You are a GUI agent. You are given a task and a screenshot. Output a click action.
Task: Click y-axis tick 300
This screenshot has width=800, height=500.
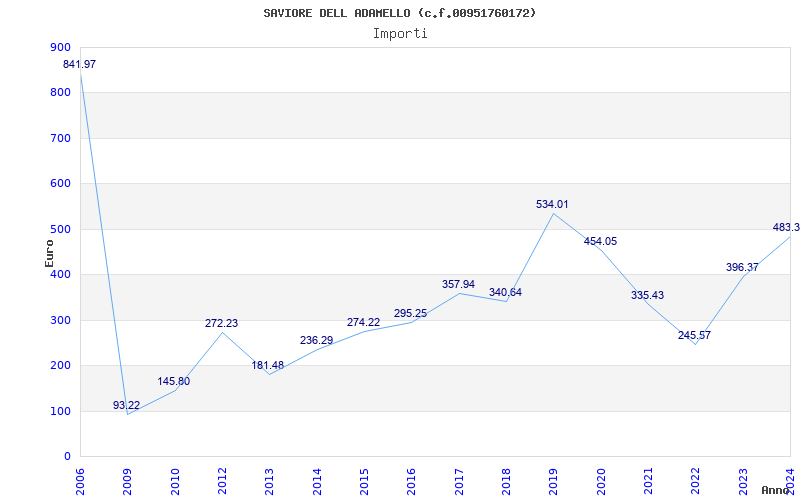(60, 320)
